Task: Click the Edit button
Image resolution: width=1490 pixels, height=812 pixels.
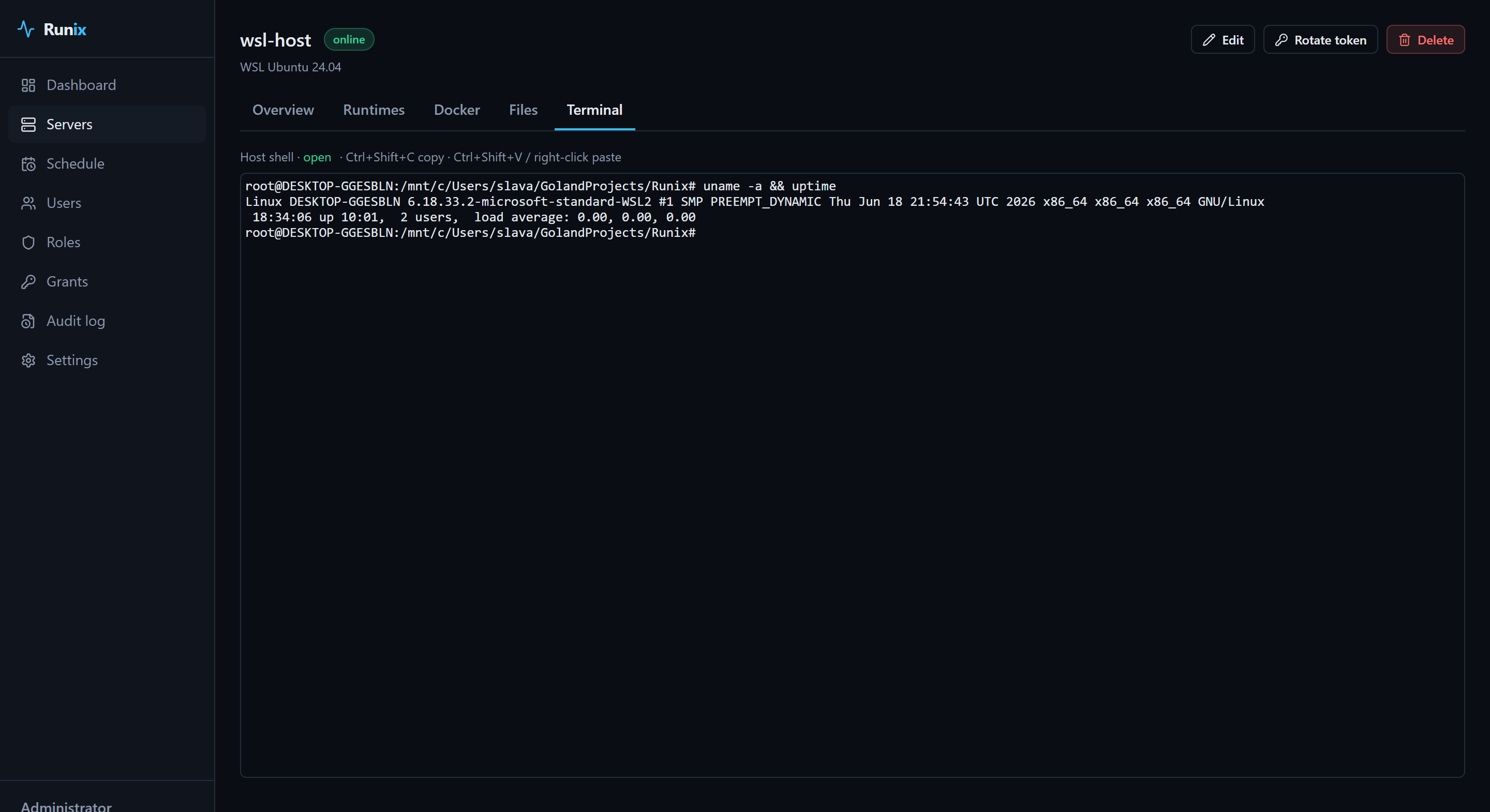Action: point(1223,40)
